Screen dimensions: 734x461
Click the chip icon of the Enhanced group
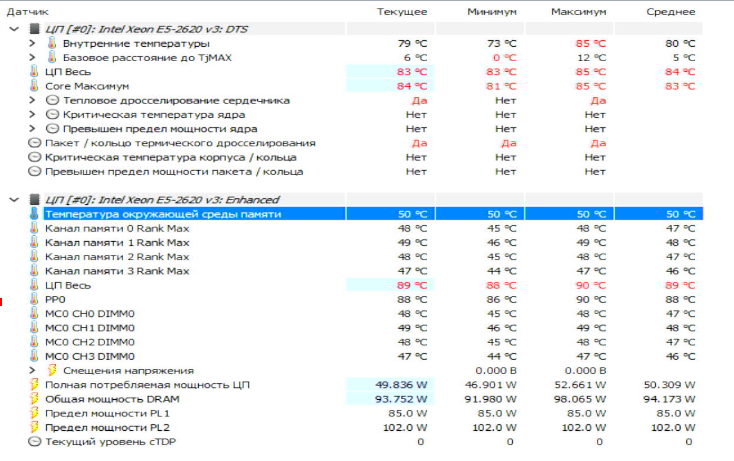point(34,200)
